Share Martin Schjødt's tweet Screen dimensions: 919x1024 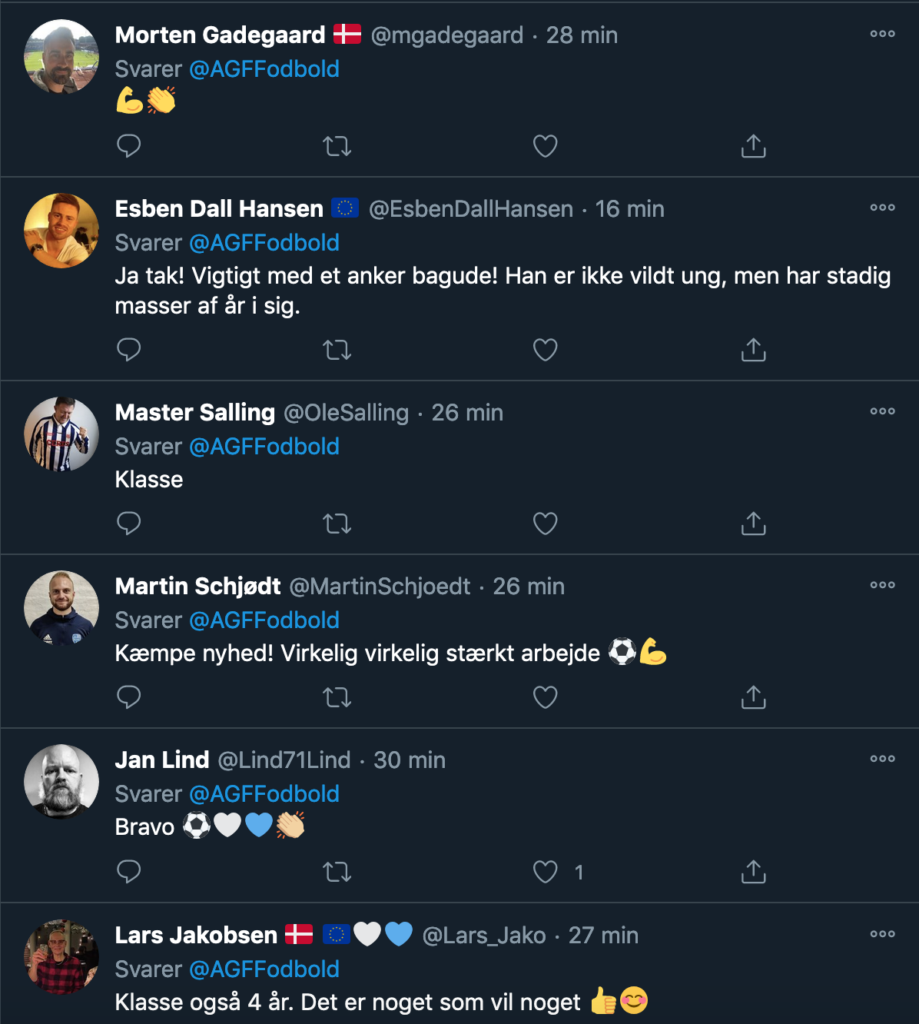[x=753, y=696]
